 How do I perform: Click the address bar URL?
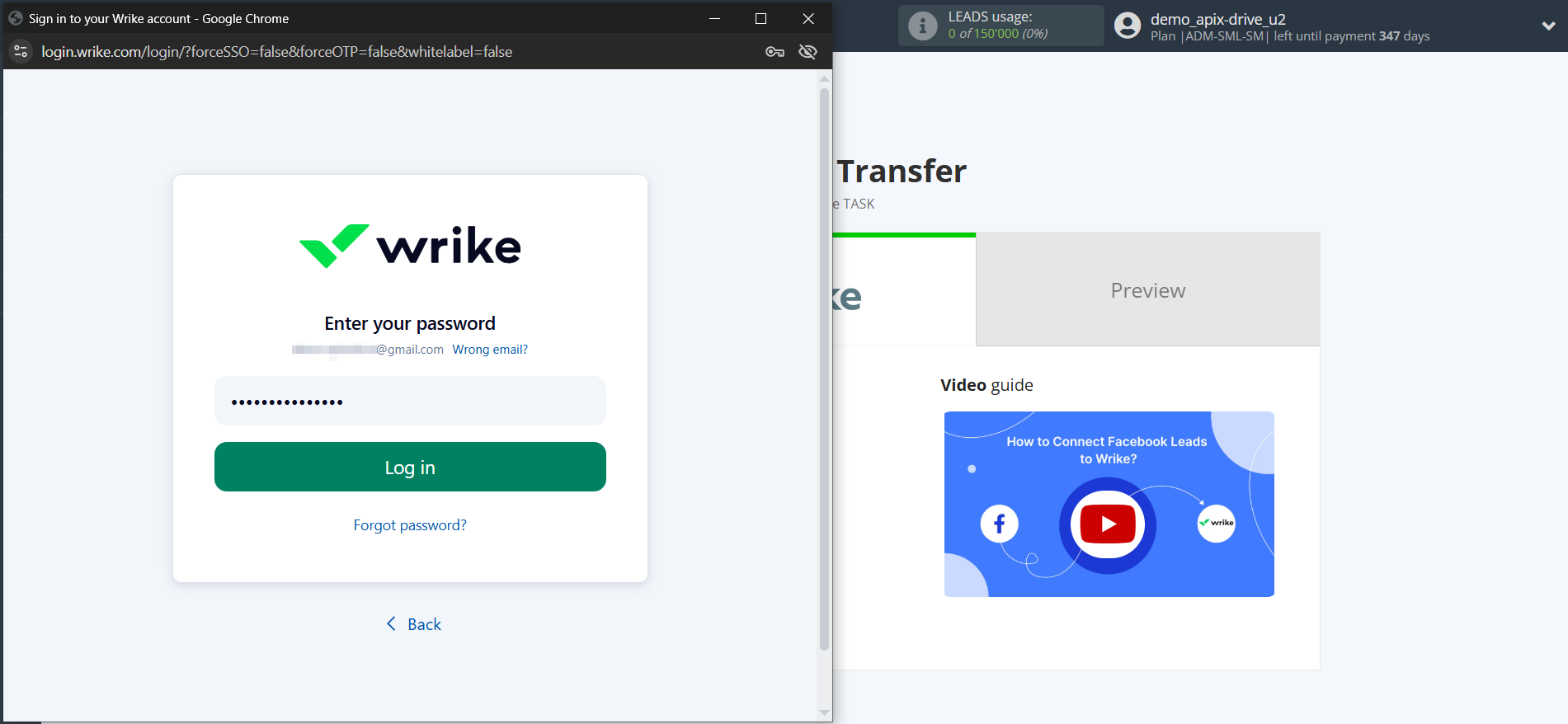pos(277,52)
